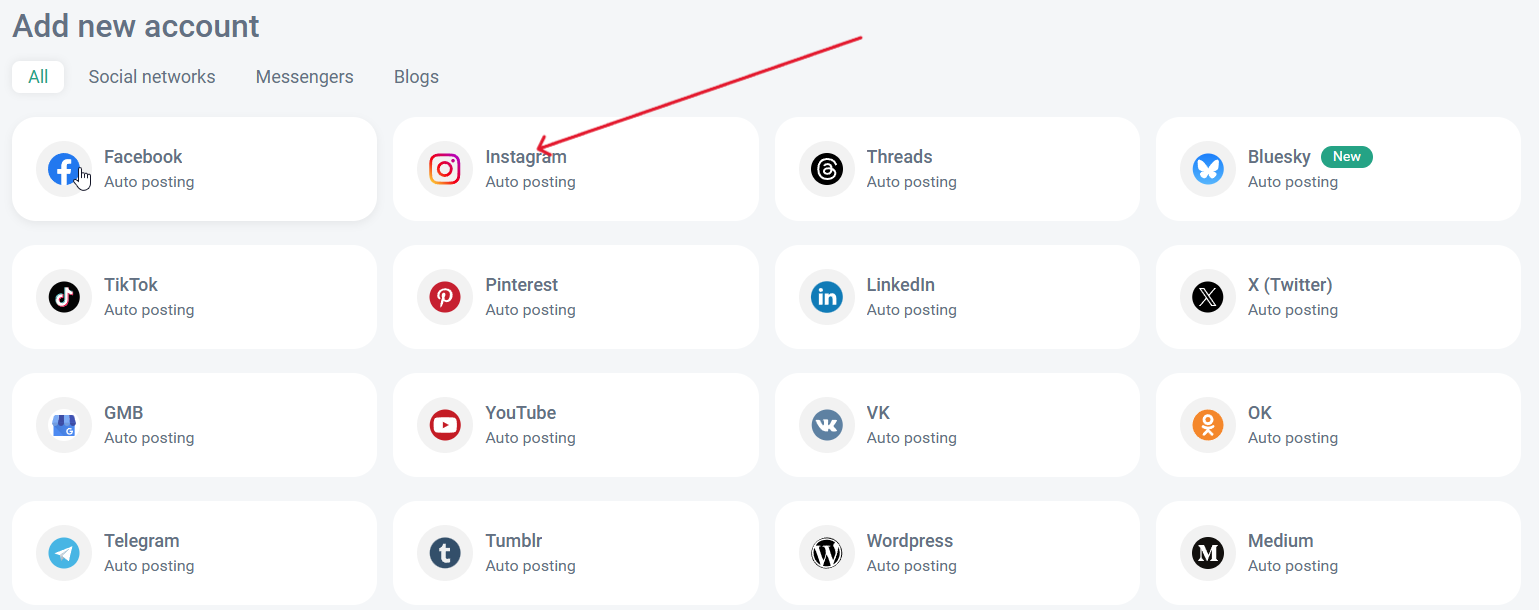Image resolution: width=1539 pixels, height=610 pixels.
Task: Choose the TikTok logo icon
Action: [64, 297]
